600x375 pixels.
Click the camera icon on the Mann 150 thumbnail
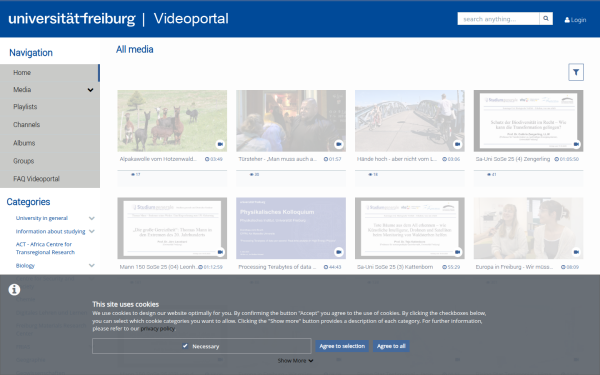(x=220, y=252)
